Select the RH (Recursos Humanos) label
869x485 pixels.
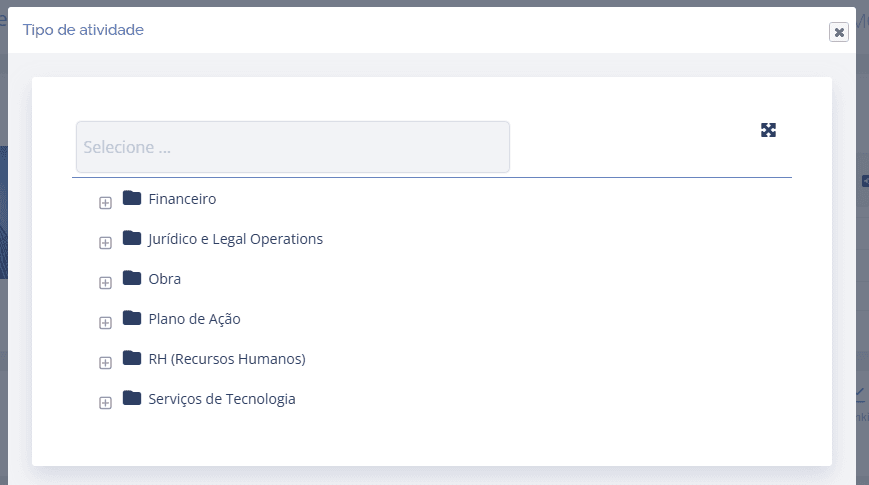[x=227, y=359]
